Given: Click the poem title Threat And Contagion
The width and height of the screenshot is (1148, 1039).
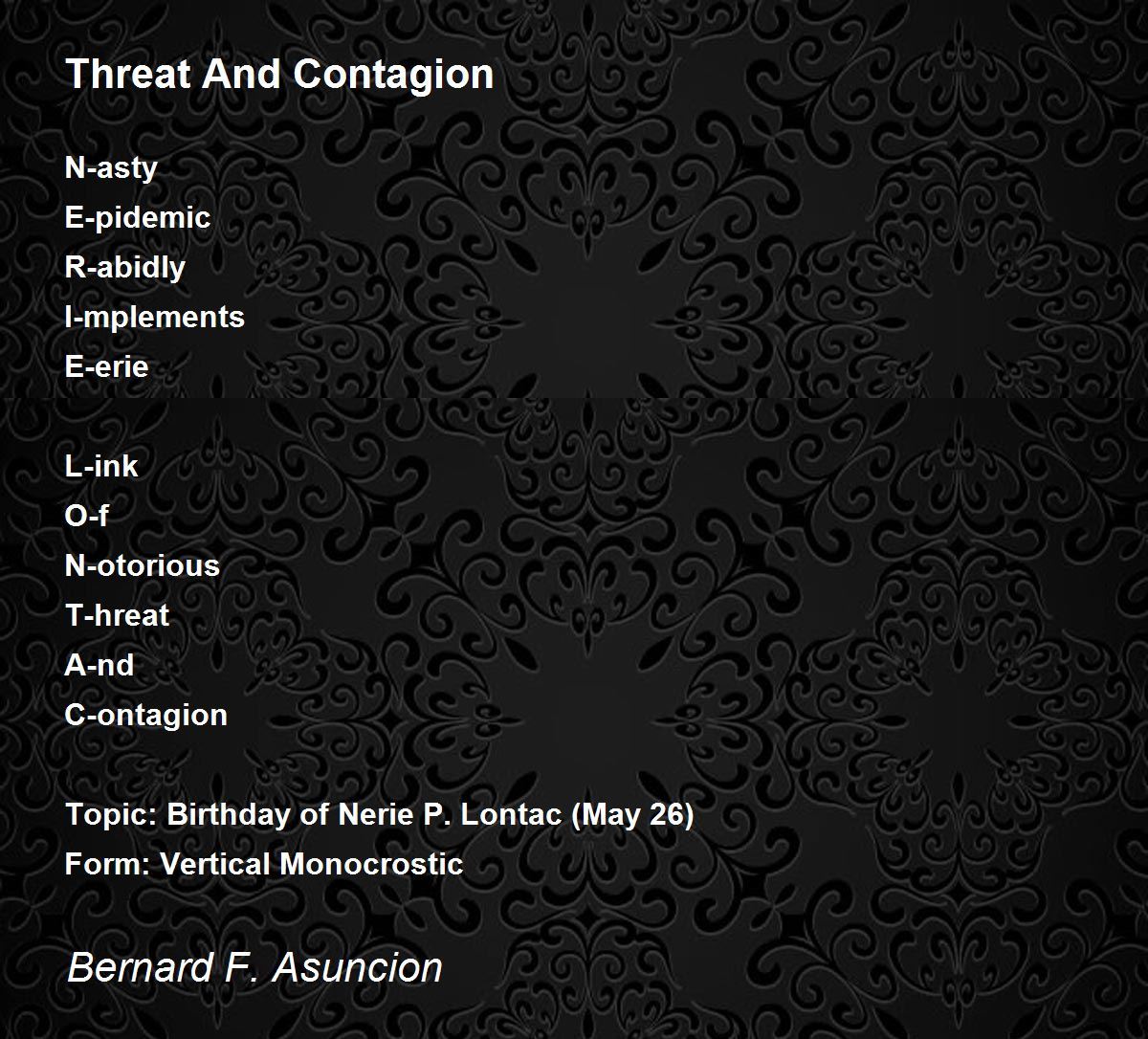Looking at the screenshot, I should click(x=279, y=74).
